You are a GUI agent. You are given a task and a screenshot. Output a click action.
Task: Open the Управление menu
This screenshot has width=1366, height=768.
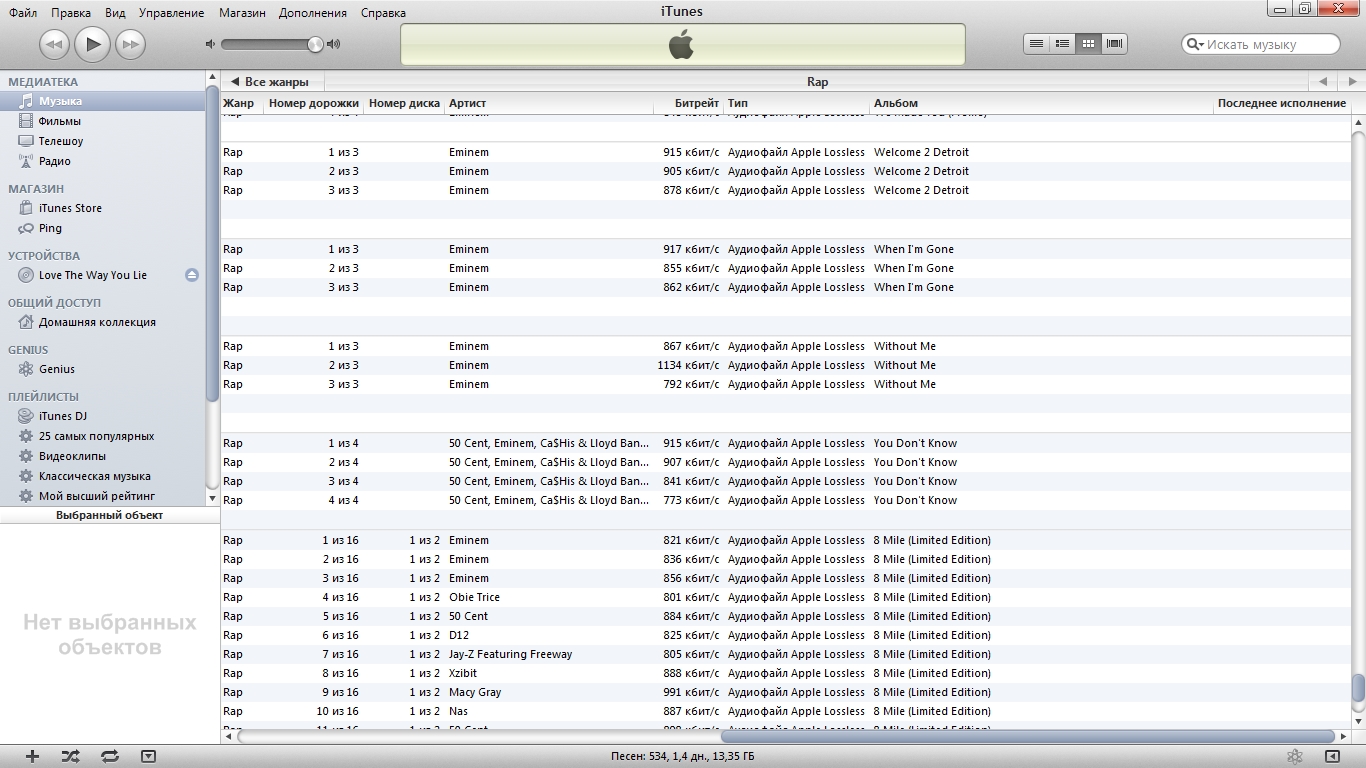pyautogui.click(x=171, y=13)
